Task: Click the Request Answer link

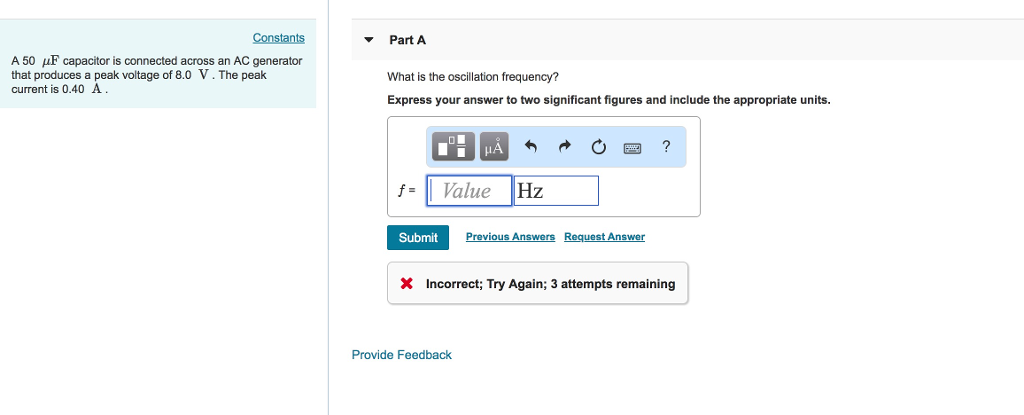Action: point(604,237)
